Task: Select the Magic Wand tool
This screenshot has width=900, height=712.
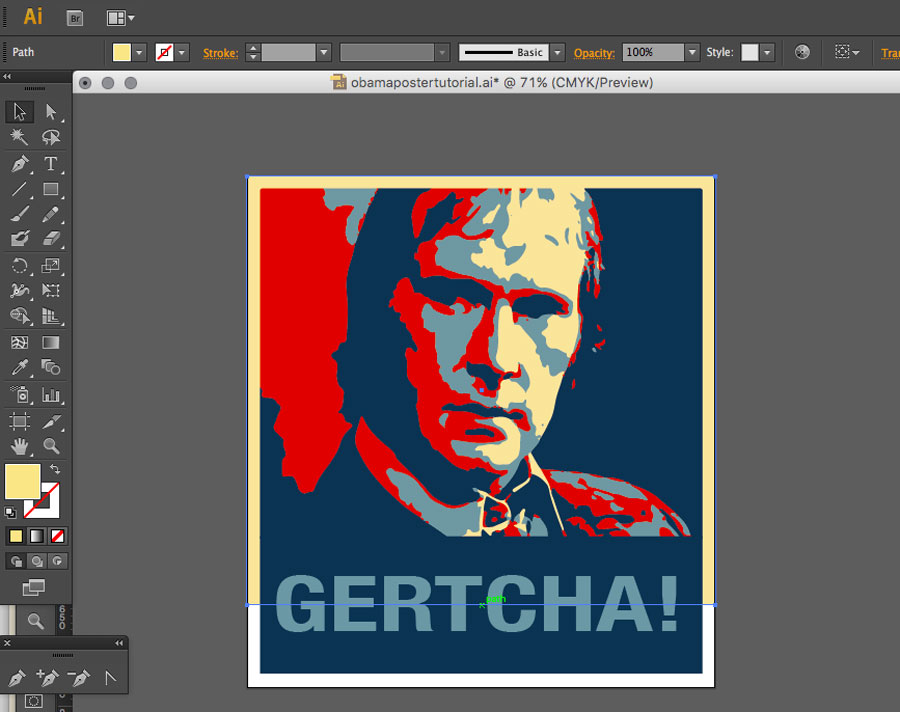Action: point(20,137)
